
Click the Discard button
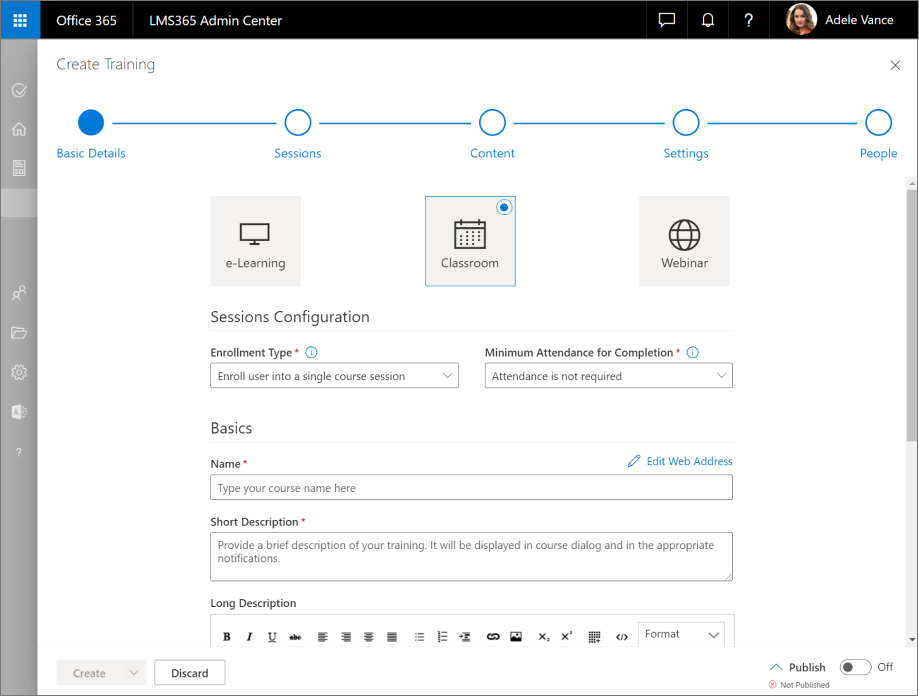pyautogui.click(x=189, y=673)
